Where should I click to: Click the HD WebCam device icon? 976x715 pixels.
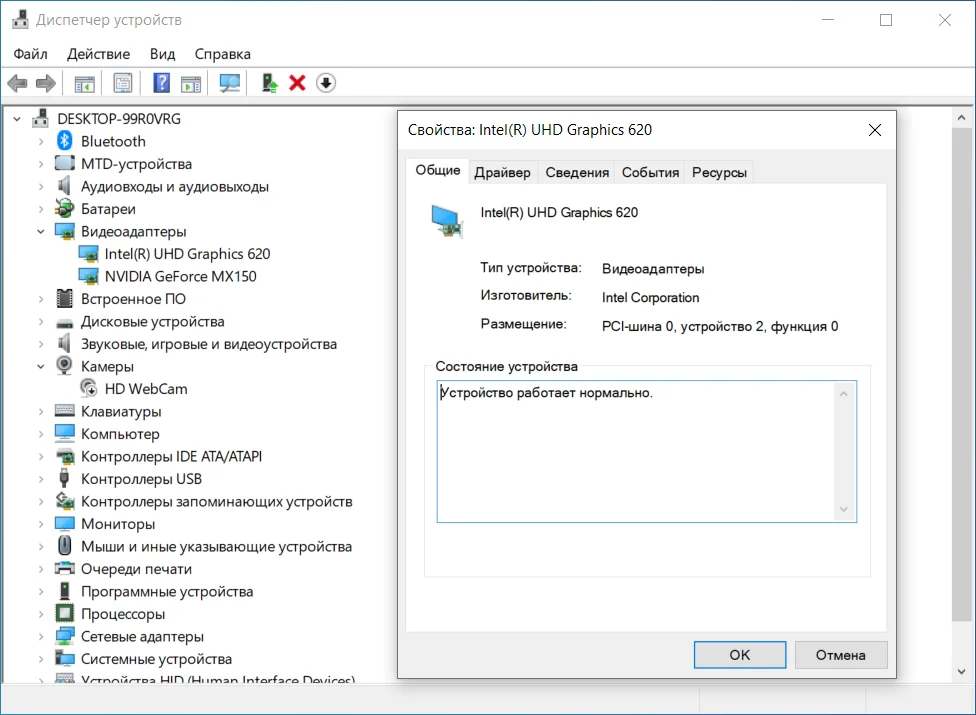[89, 389]
